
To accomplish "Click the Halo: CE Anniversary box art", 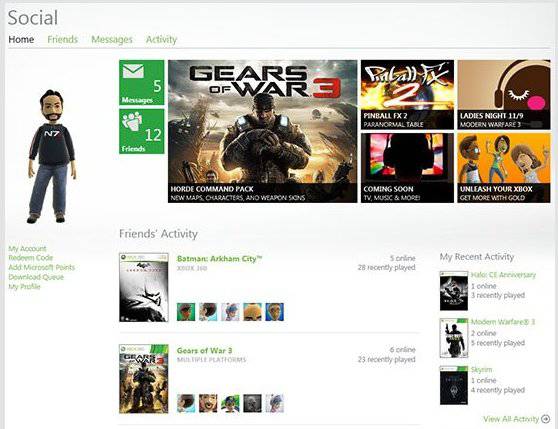I will 454,291.
